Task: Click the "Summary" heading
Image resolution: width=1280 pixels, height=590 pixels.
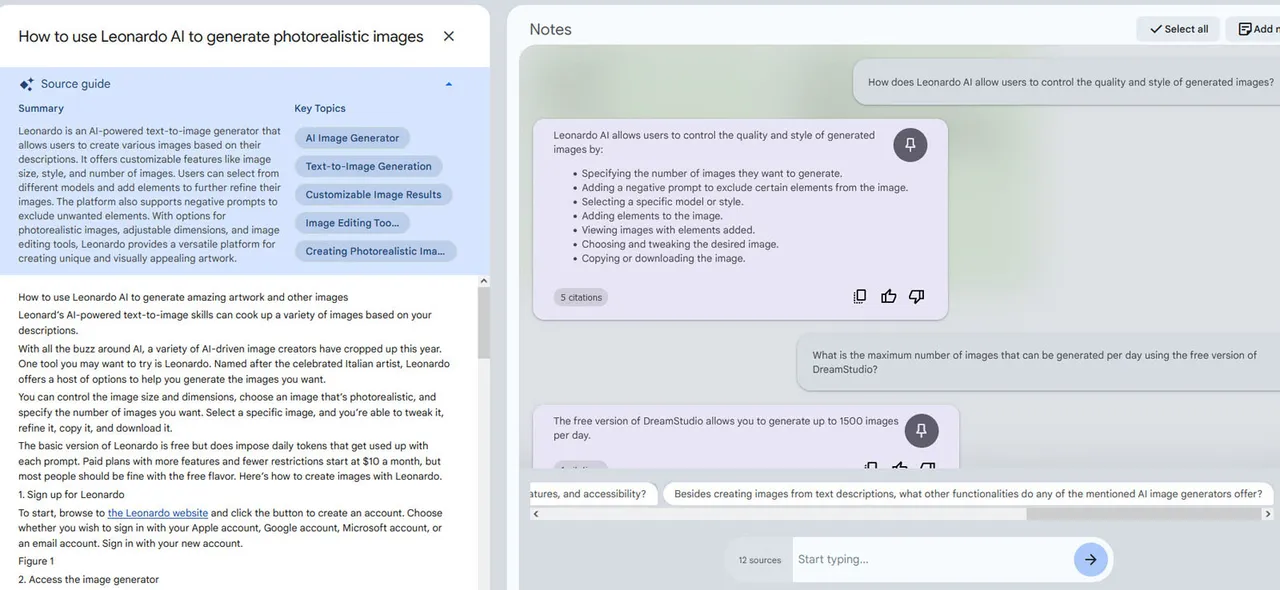Action: click(x=41, y=108)
